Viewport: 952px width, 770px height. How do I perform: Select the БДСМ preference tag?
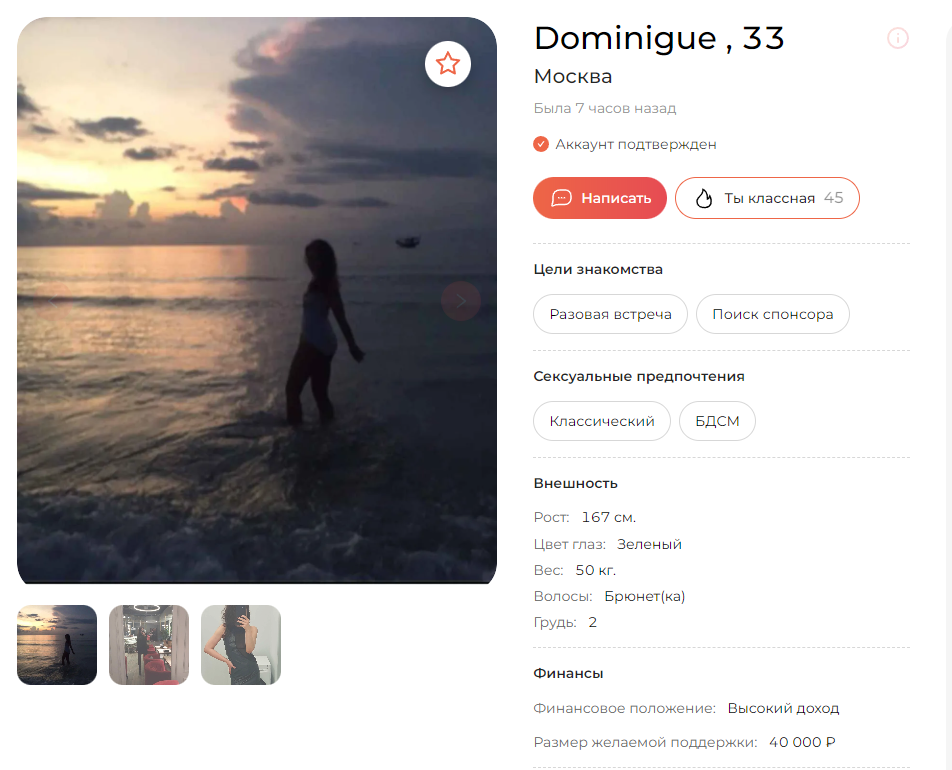pos(717,421)
